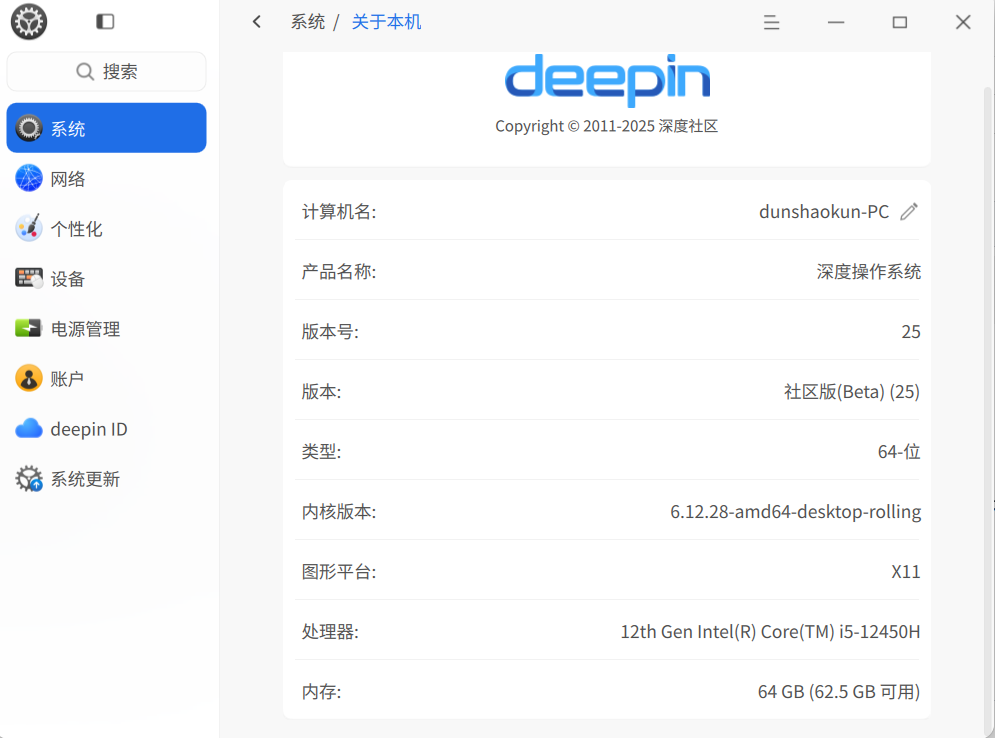Click the pencil icon to edit the computer name
The width and height of the screenshot is (995, 738).
909,211
